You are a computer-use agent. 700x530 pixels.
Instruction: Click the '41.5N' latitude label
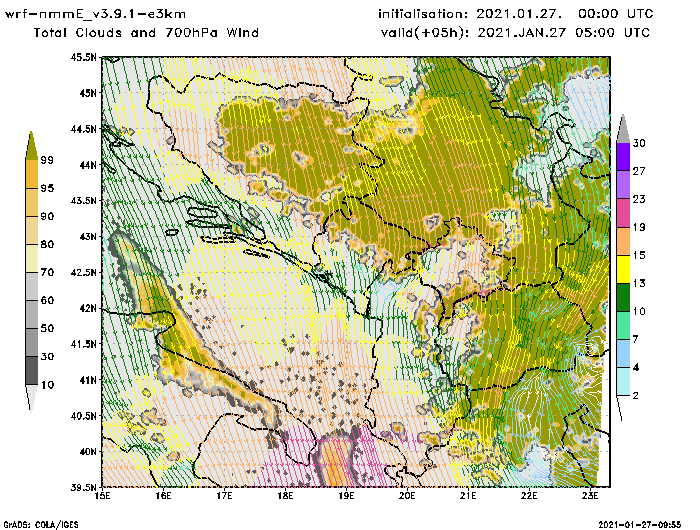tap(83, 344)
